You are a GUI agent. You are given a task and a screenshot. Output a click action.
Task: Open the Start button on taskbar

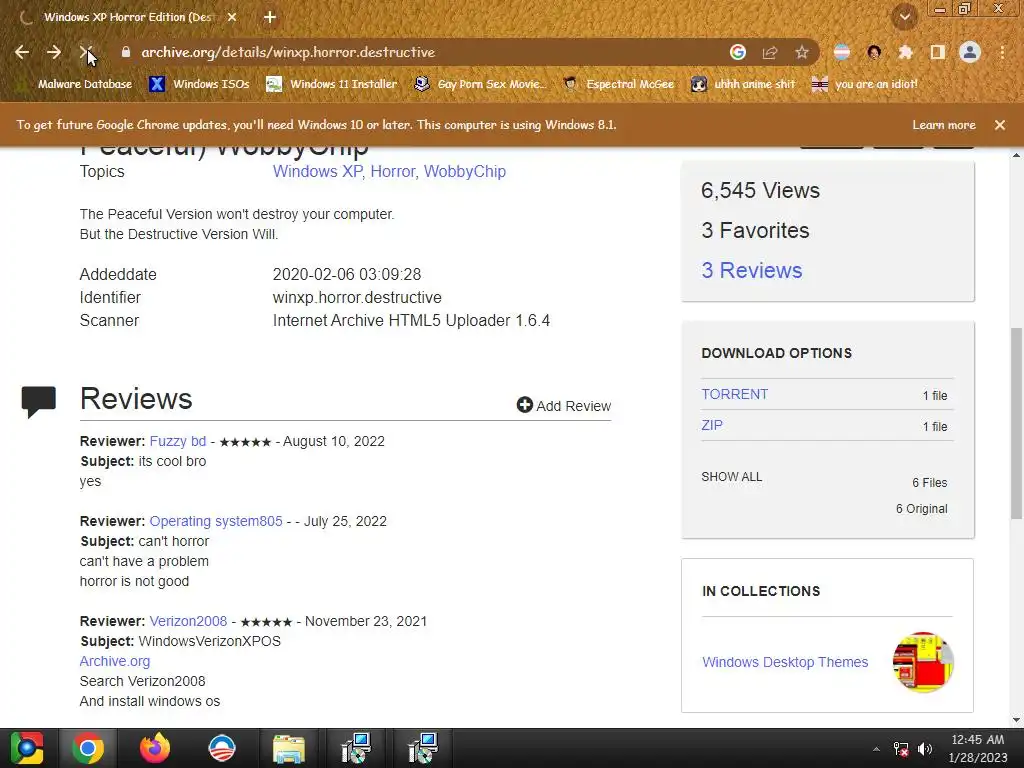pos(26,748)
